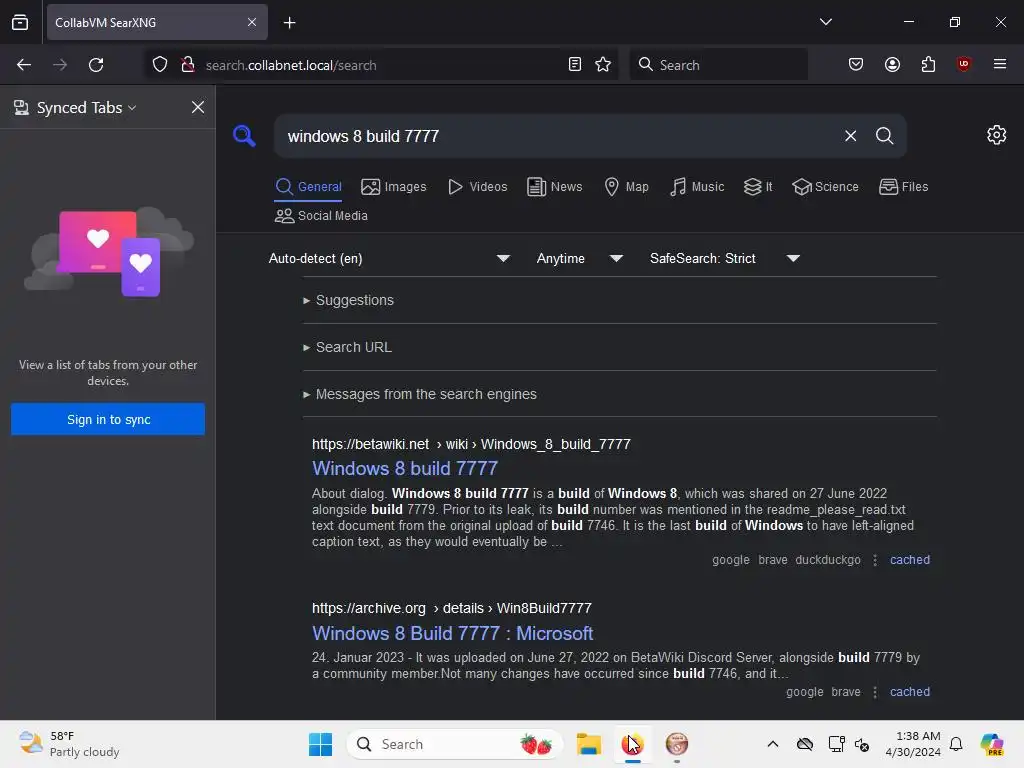
Task: Click 'duckduckgo' engine label on first result
Action: (827, 560)
